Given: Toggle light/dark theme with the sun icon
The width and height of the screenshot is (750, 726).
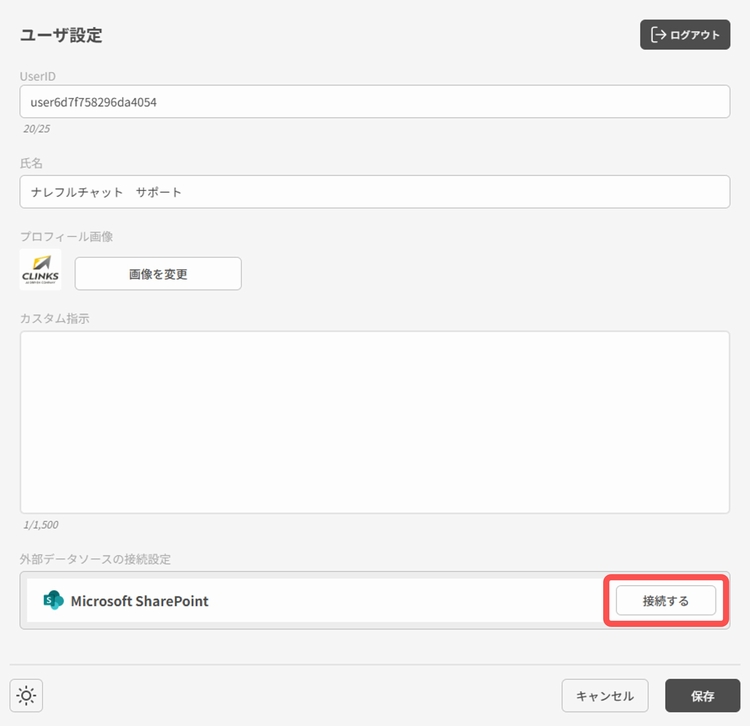Looking at the screenshot, I should point(26,696).
